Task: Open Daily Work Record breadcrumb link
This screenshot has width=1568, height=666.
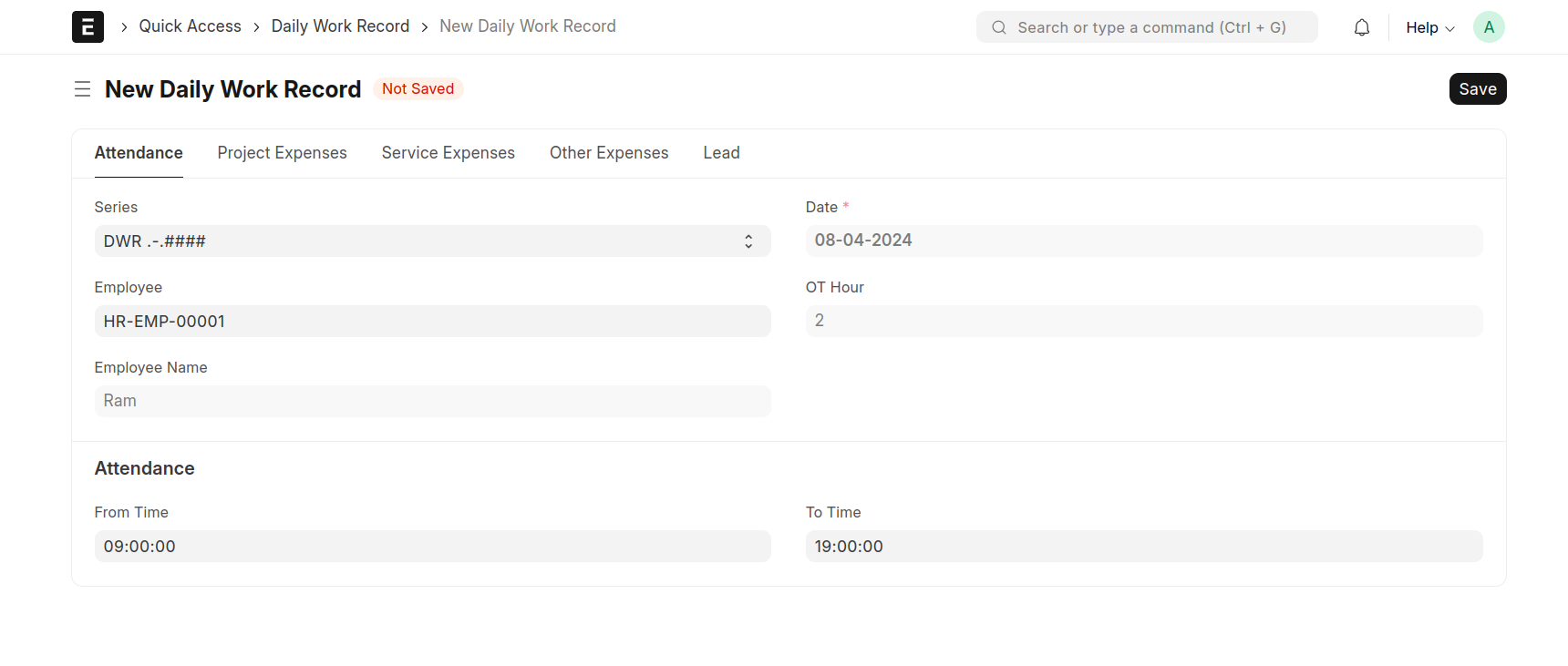Action: click(x=340, y=26)
